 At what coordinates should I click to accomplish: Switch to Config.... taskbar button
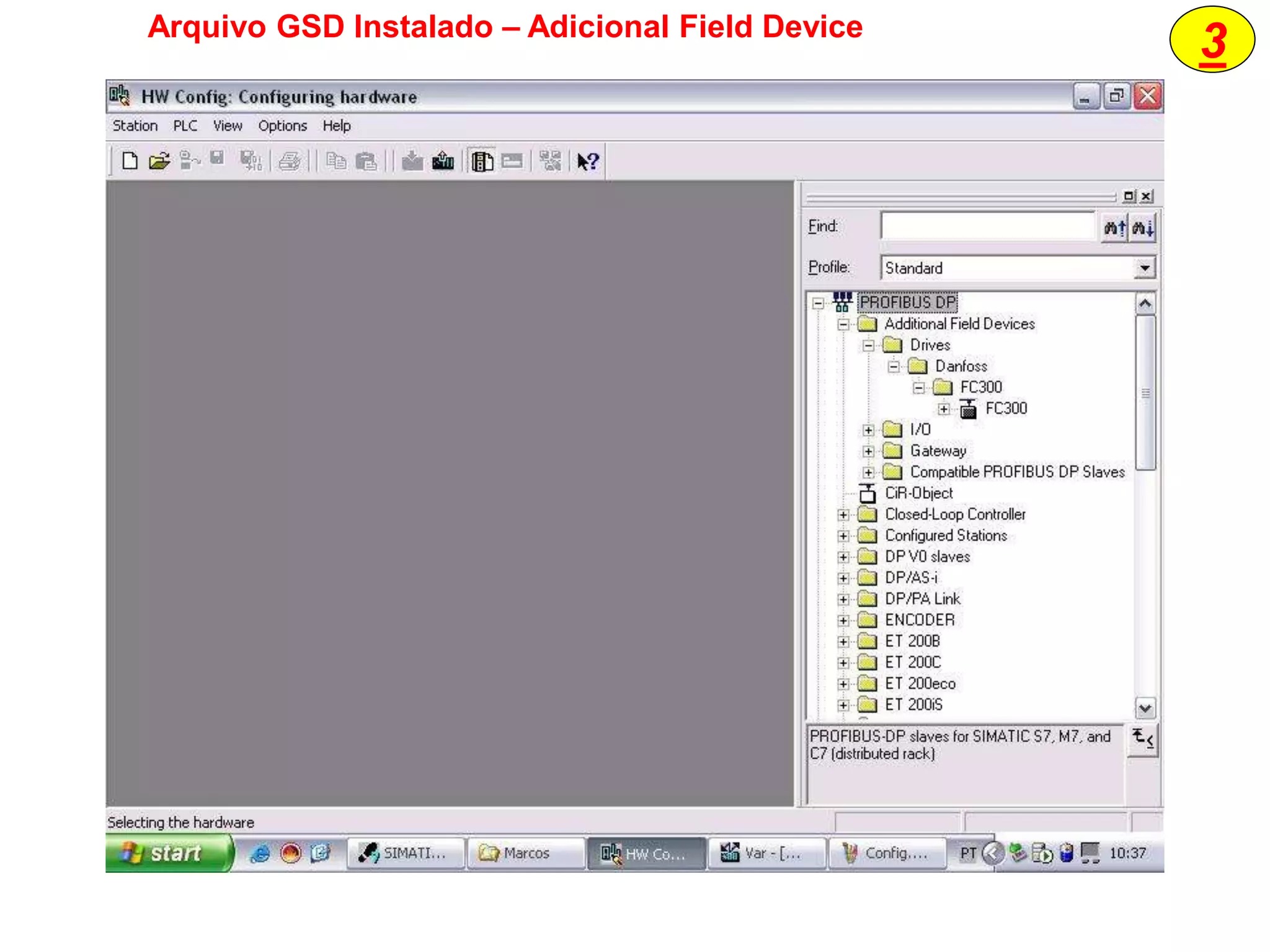(887, 853)
